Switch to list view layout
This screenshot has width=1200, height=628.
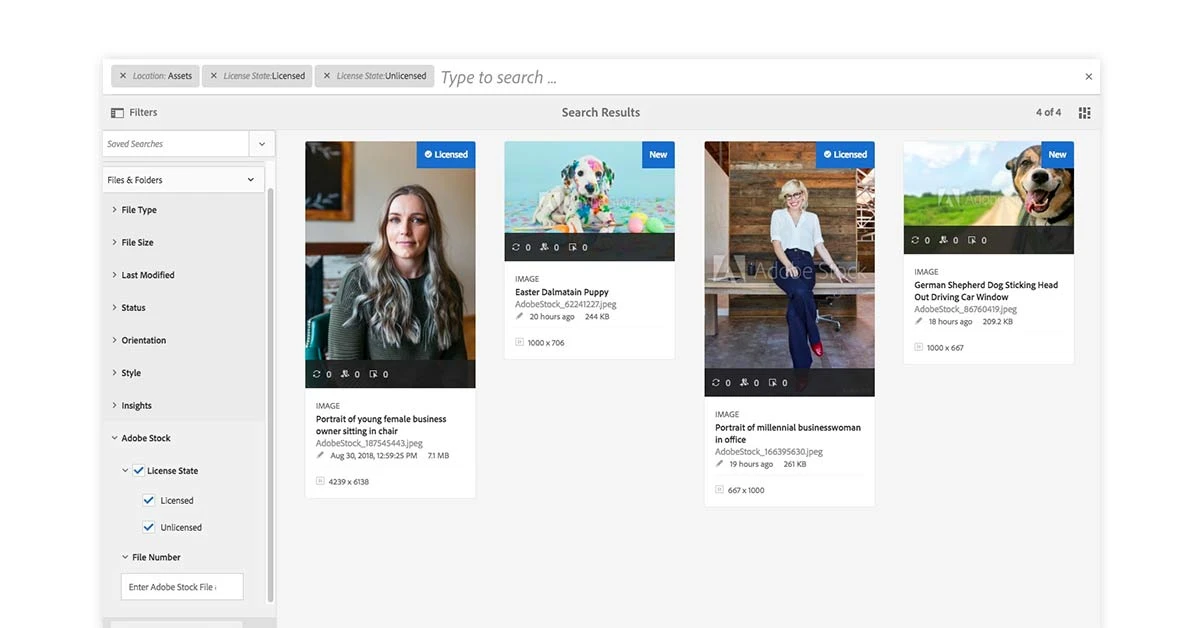(1084, 112)
